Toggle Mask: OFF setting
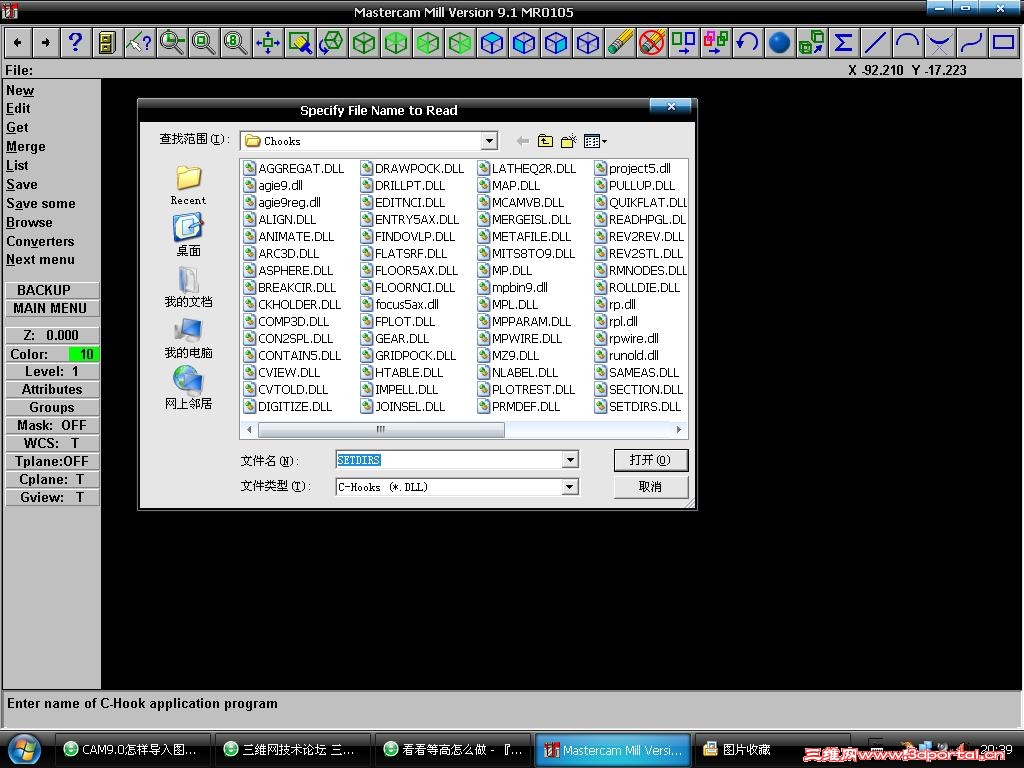 pos(52,425)
